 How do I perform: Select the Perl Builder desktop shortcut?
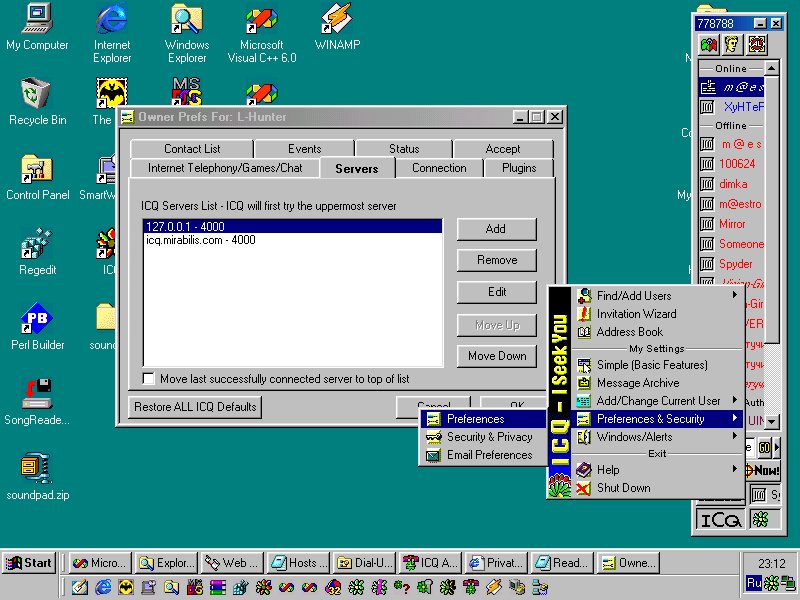tap(37, 327)
